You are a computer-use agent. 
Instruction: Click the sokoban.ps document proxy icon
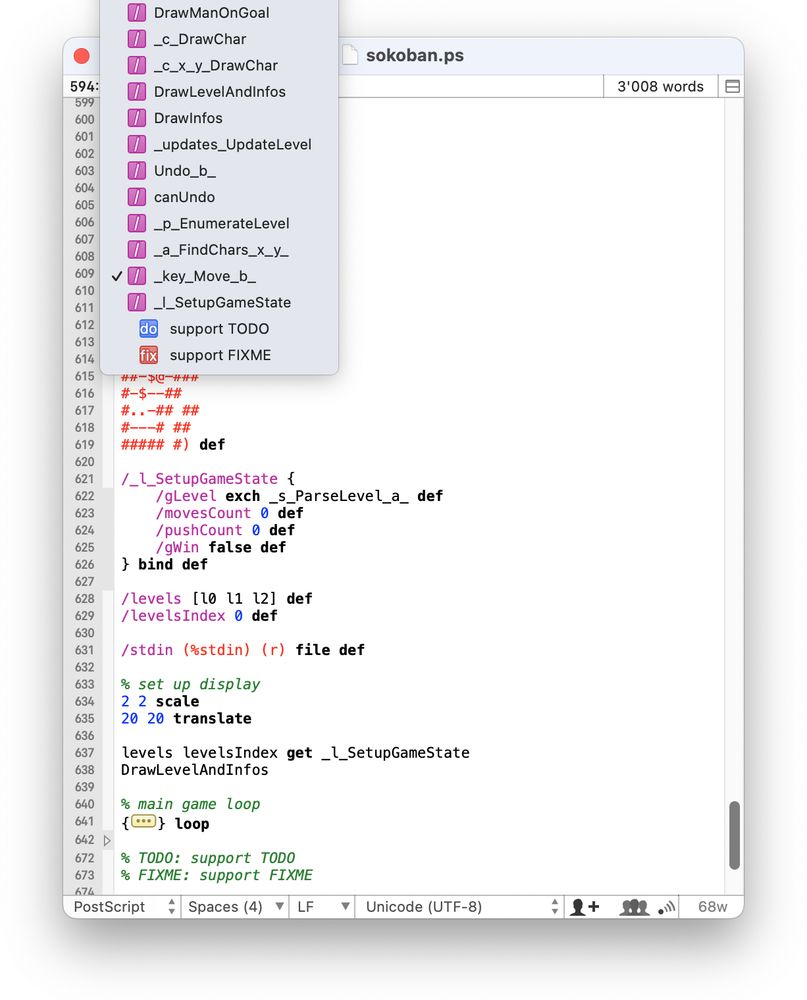350,55
